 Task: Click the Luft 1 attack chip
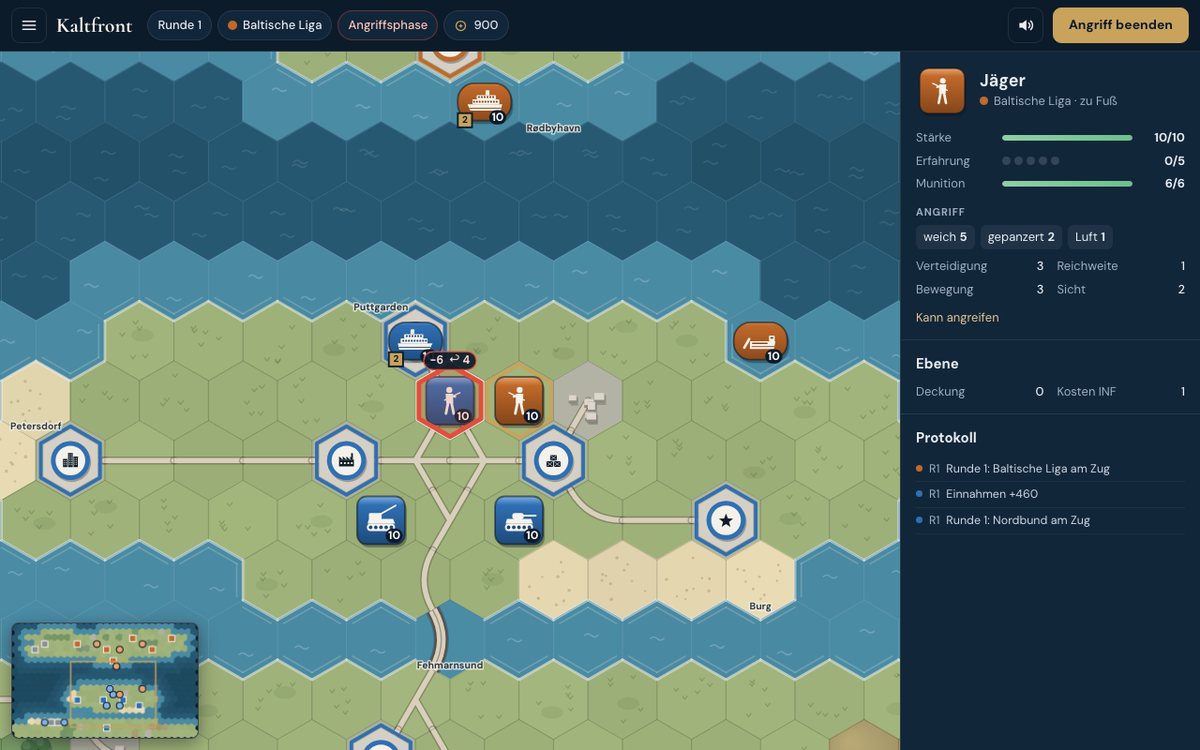pos(1090,237)
